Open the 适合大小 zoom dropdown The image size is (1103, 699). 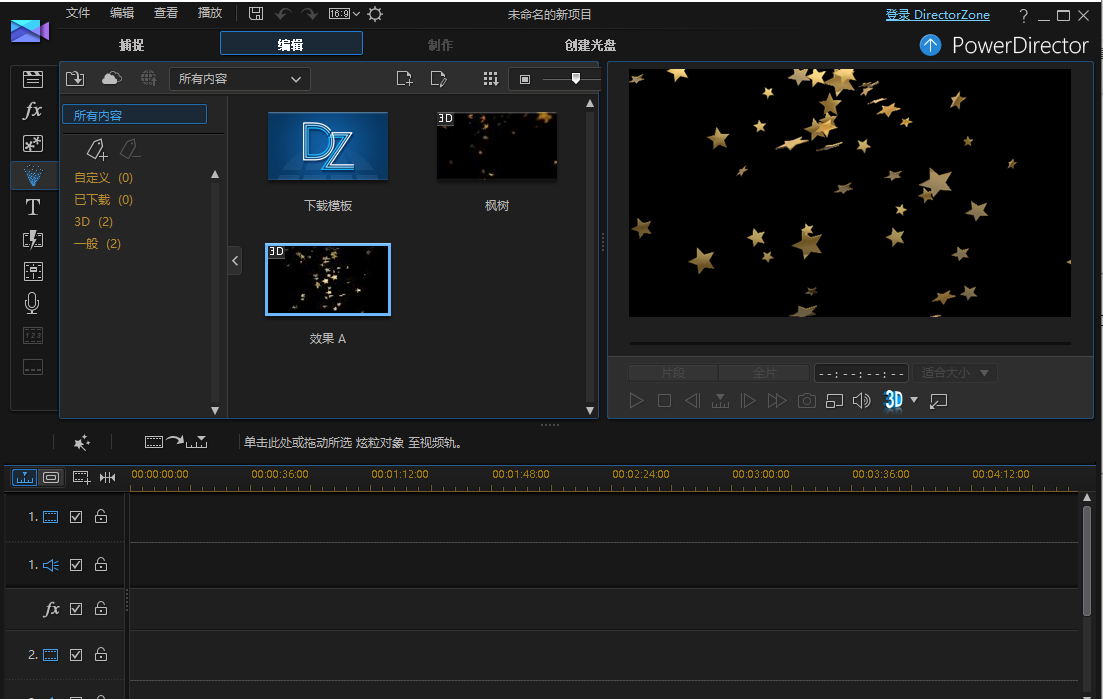point(955,373)
